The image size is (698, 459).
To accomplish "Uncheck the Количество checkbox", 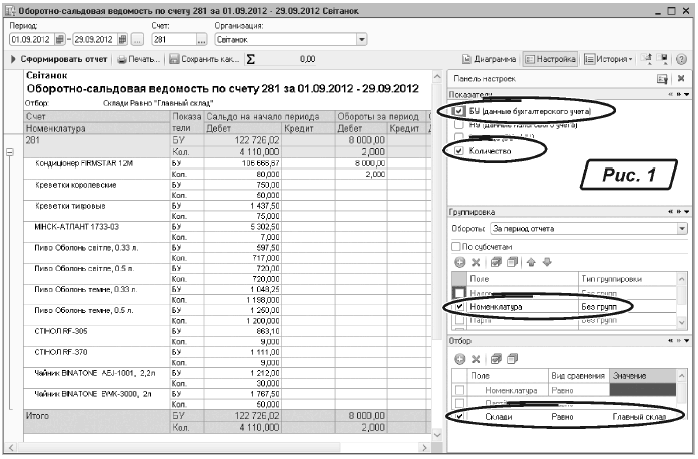I will (459, 149).
